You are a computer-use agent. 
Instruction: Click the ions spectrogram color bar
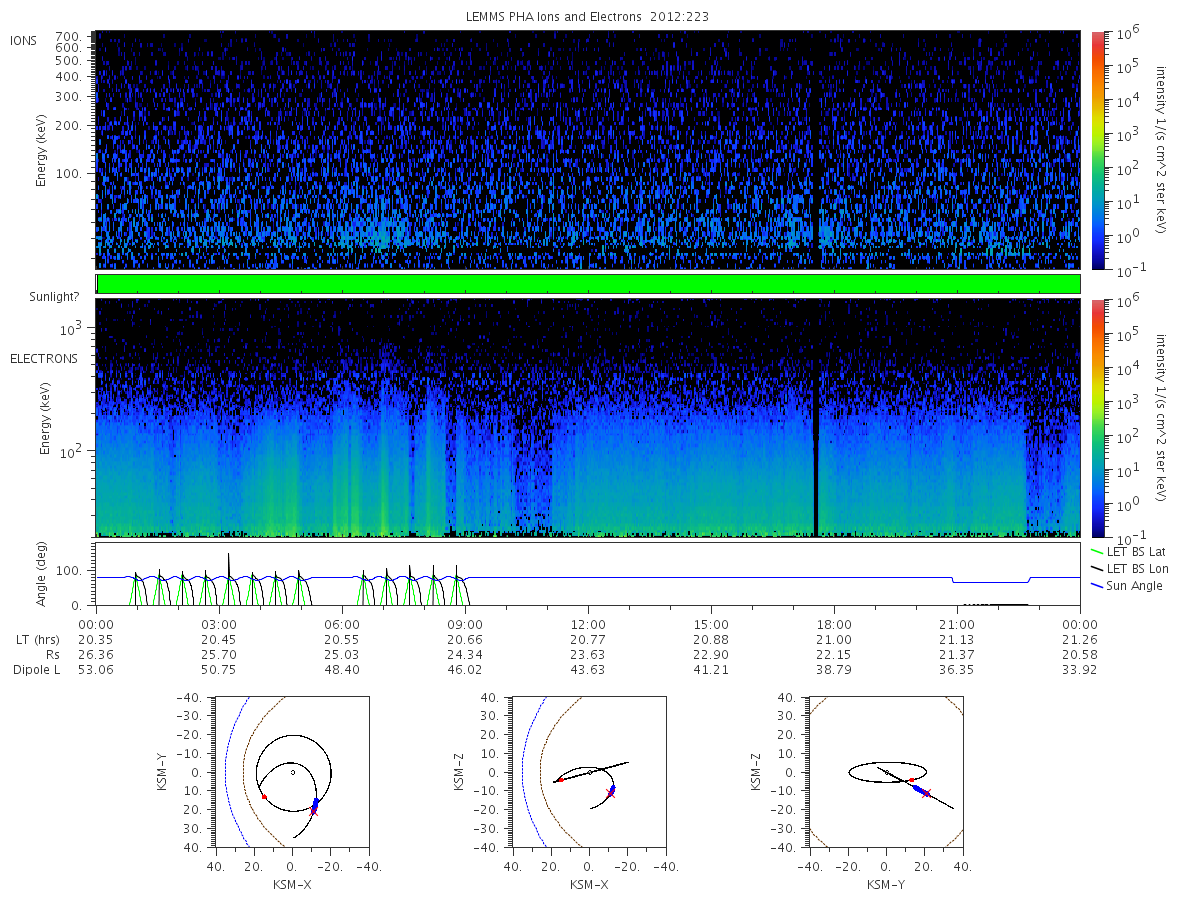tap(1097, 150)
